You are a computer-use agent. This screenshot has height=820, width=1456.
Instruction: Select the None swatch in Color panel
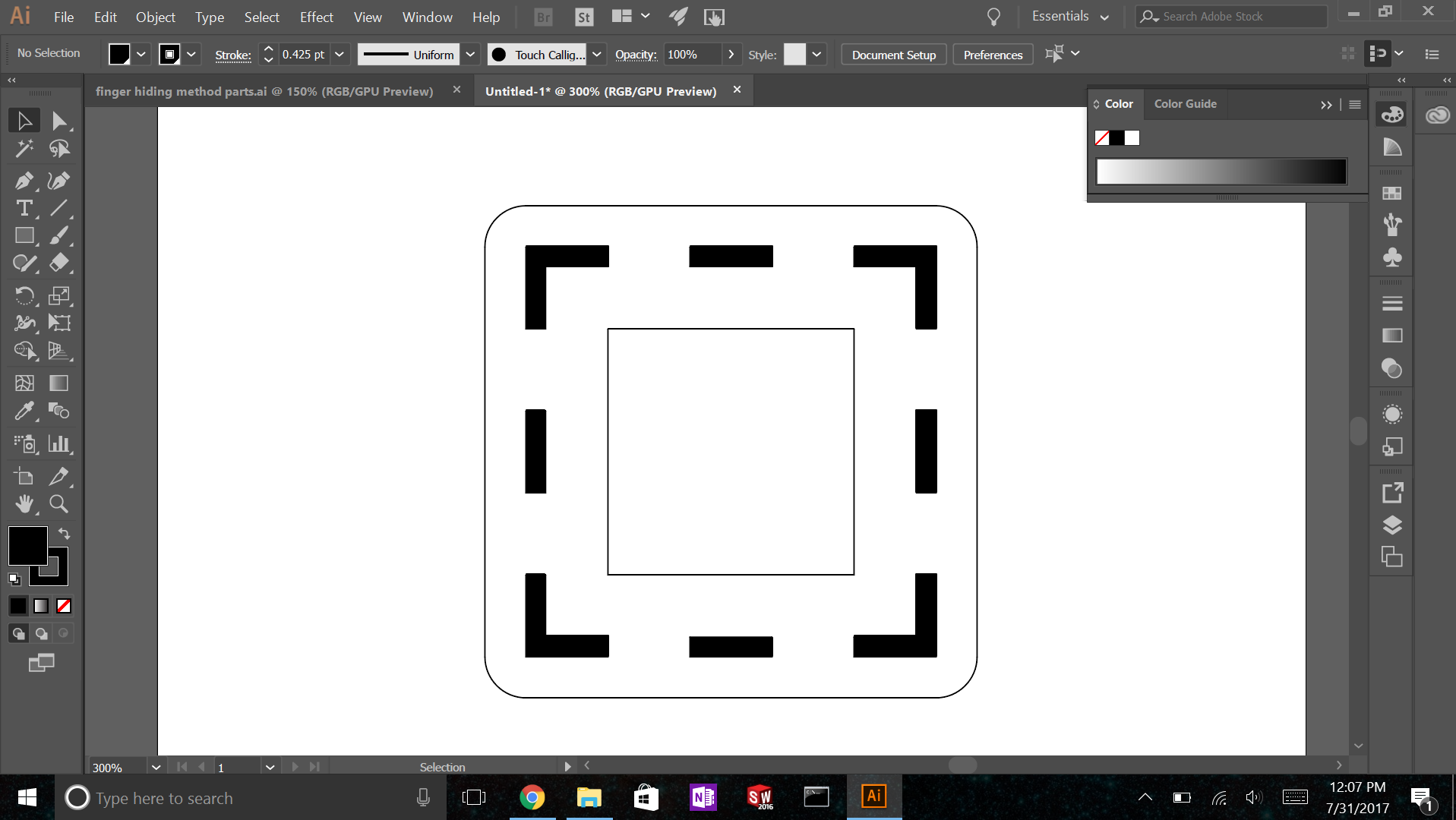[x=1102, y=138]
